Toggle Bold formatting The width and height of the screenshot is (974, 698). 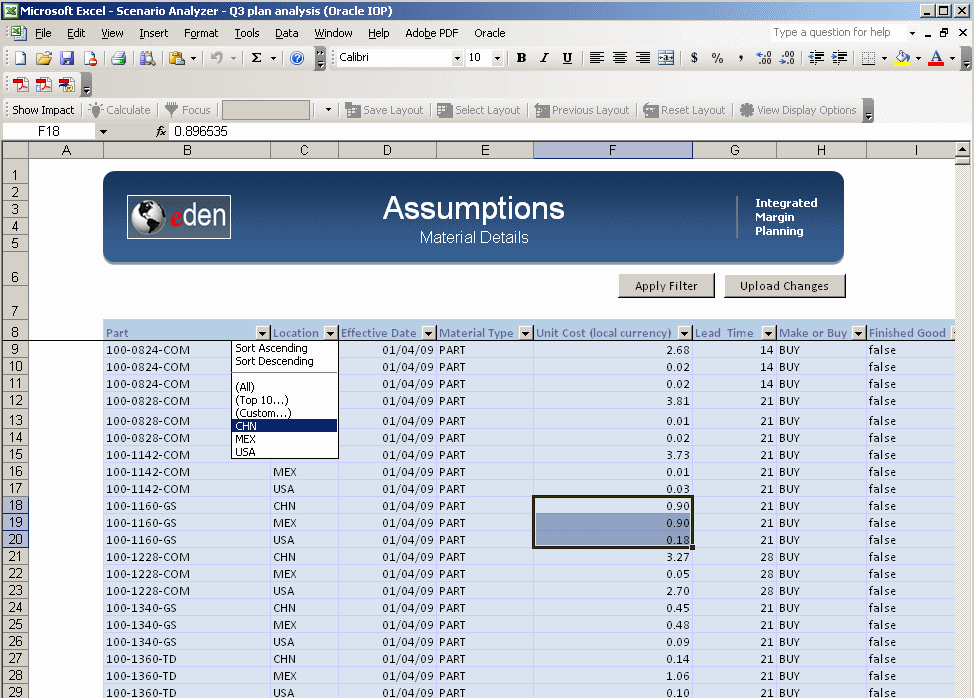click(x=522, y=58)
